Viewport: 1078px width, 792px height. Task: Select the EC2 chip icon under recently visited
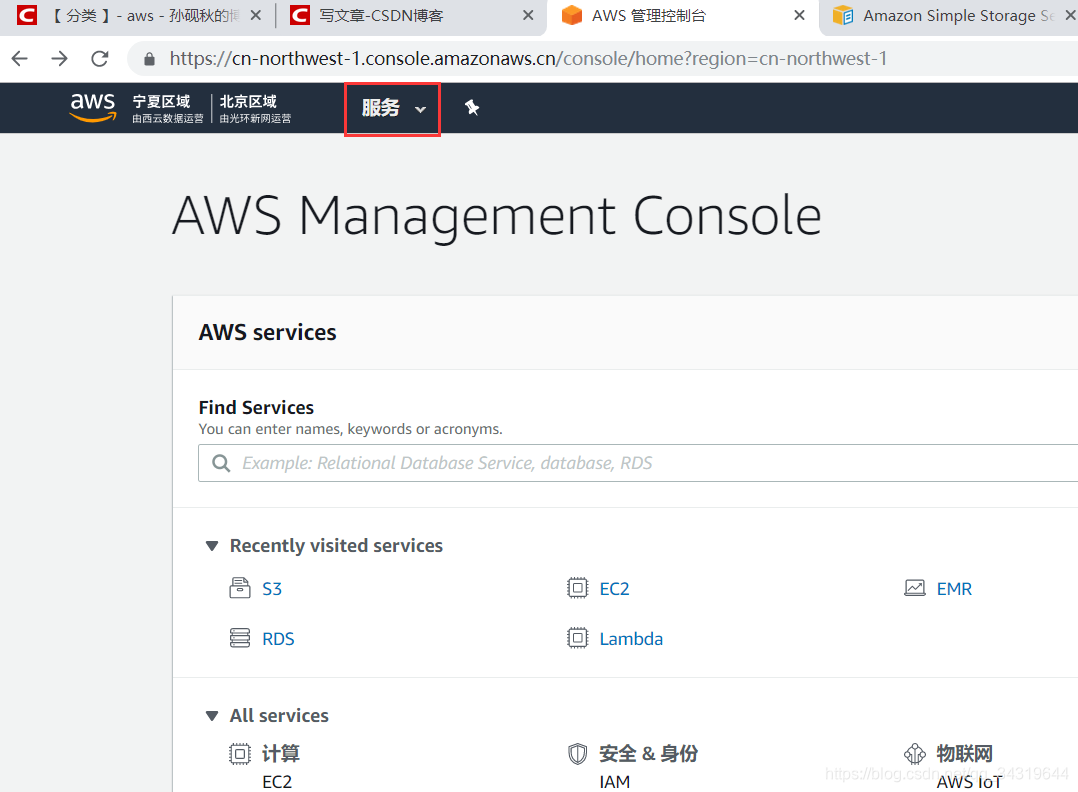tap(578, 588)
